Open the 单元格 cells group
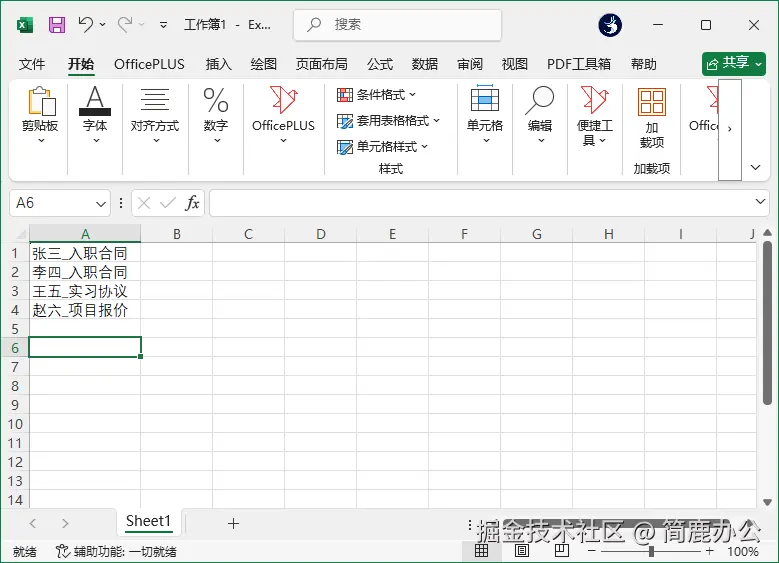The width and height of the screenshot is (779, 563). pyautogui.click(x=485, y=116)
